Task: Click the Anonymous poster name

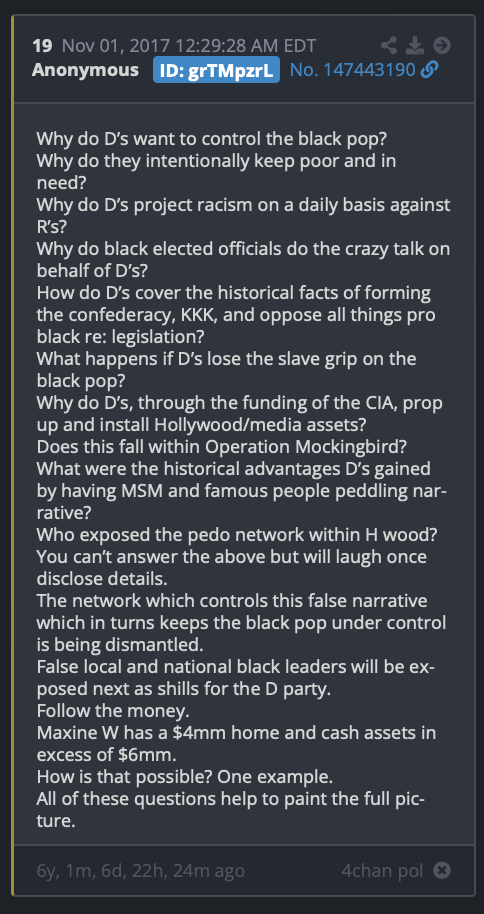Action: coord(85,70)
